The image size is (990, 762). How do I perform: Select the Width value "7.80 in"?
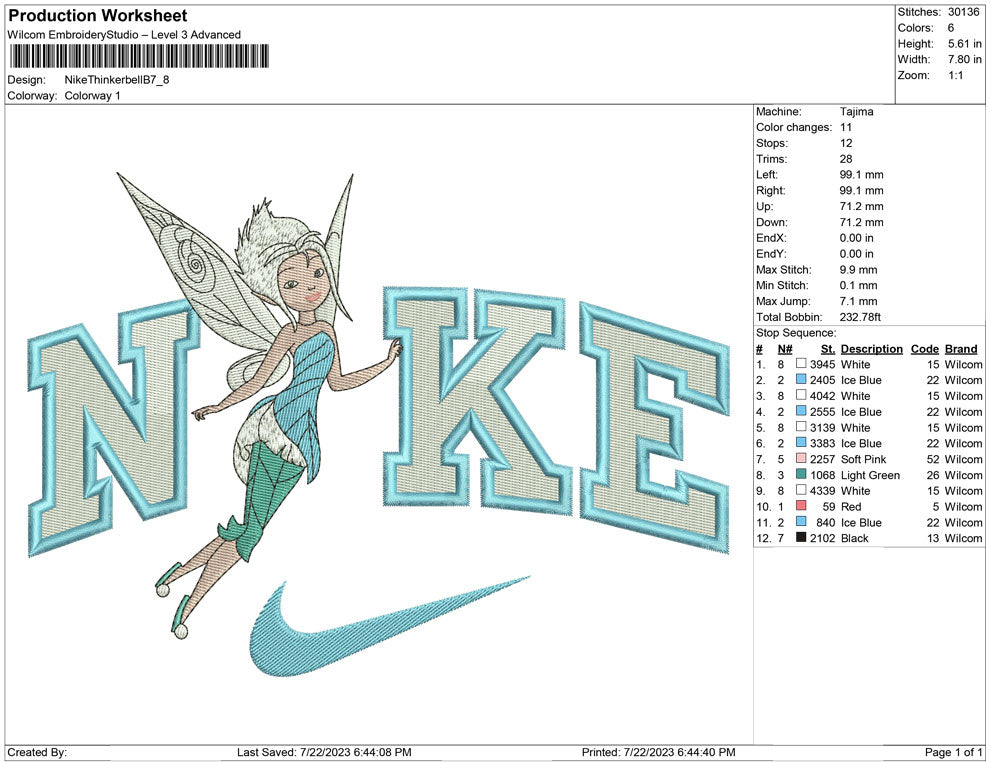(x=965, y=59)
